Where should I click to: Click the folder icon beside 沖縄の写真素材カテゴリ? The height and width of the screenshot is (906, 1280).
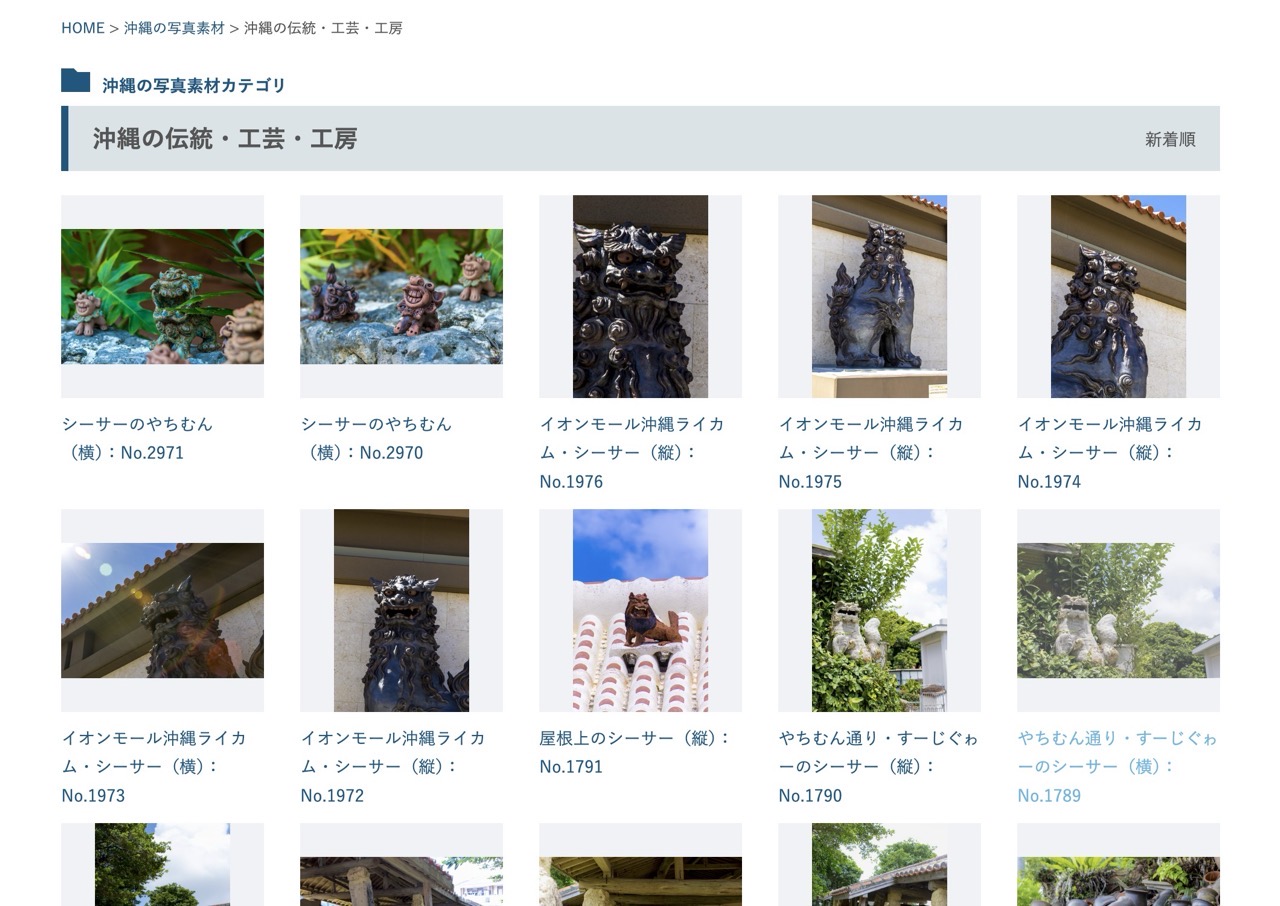click(76, 81)
